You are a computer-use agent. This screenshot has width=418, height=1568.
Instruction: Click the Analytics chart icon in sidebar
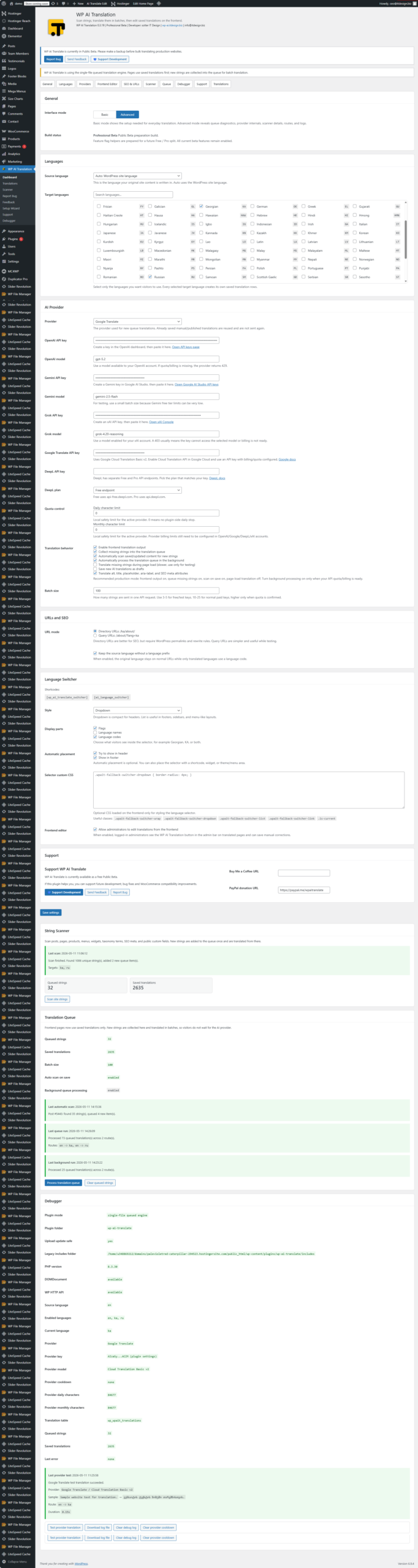point(4,154)
